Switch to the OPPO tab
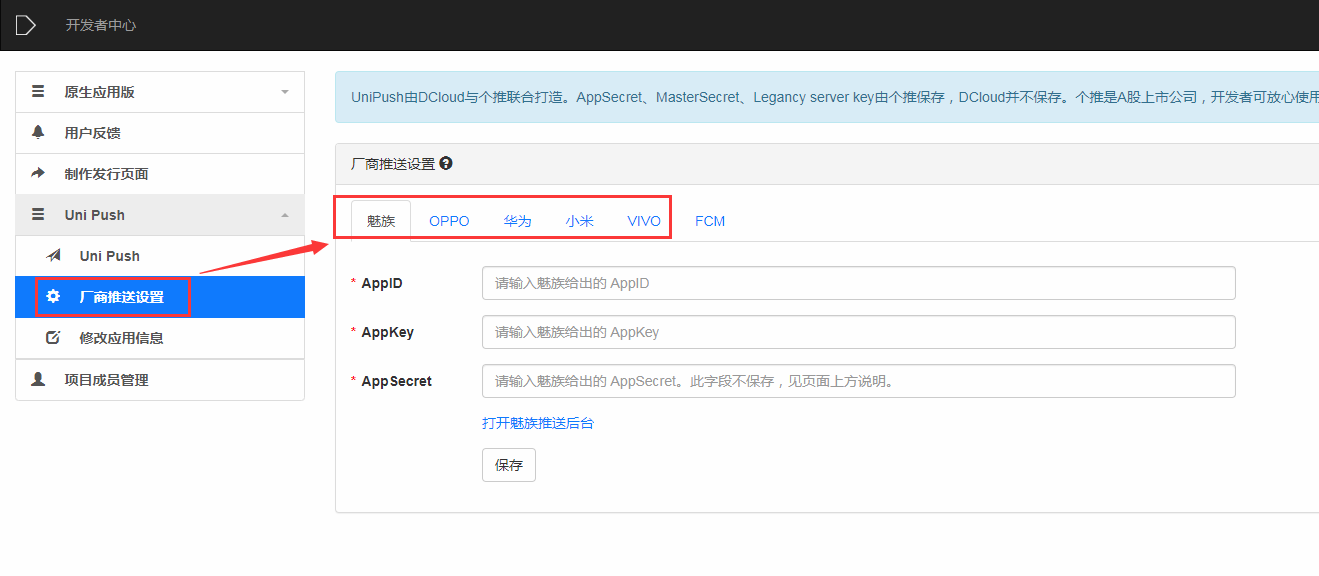1319x576 pixels. click(449, 221)
